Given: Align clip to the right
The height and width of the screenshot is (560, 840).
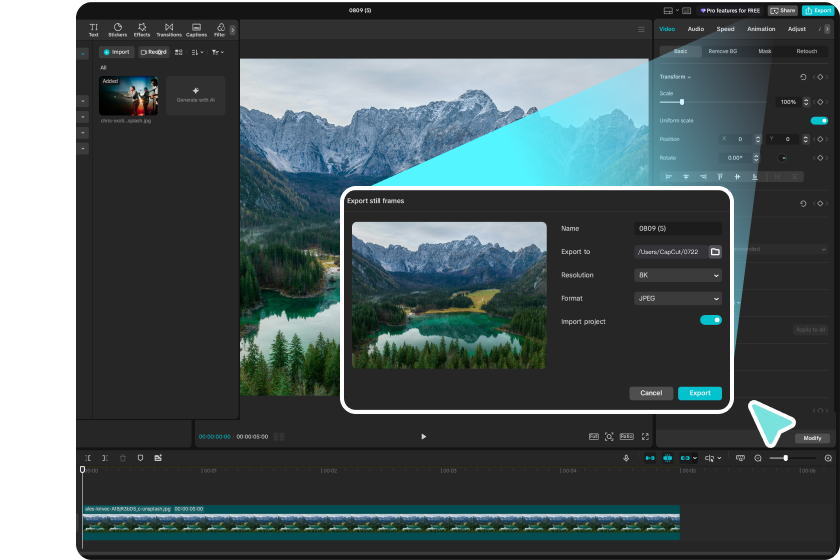Looking at the screenshot, I should 703,176.
